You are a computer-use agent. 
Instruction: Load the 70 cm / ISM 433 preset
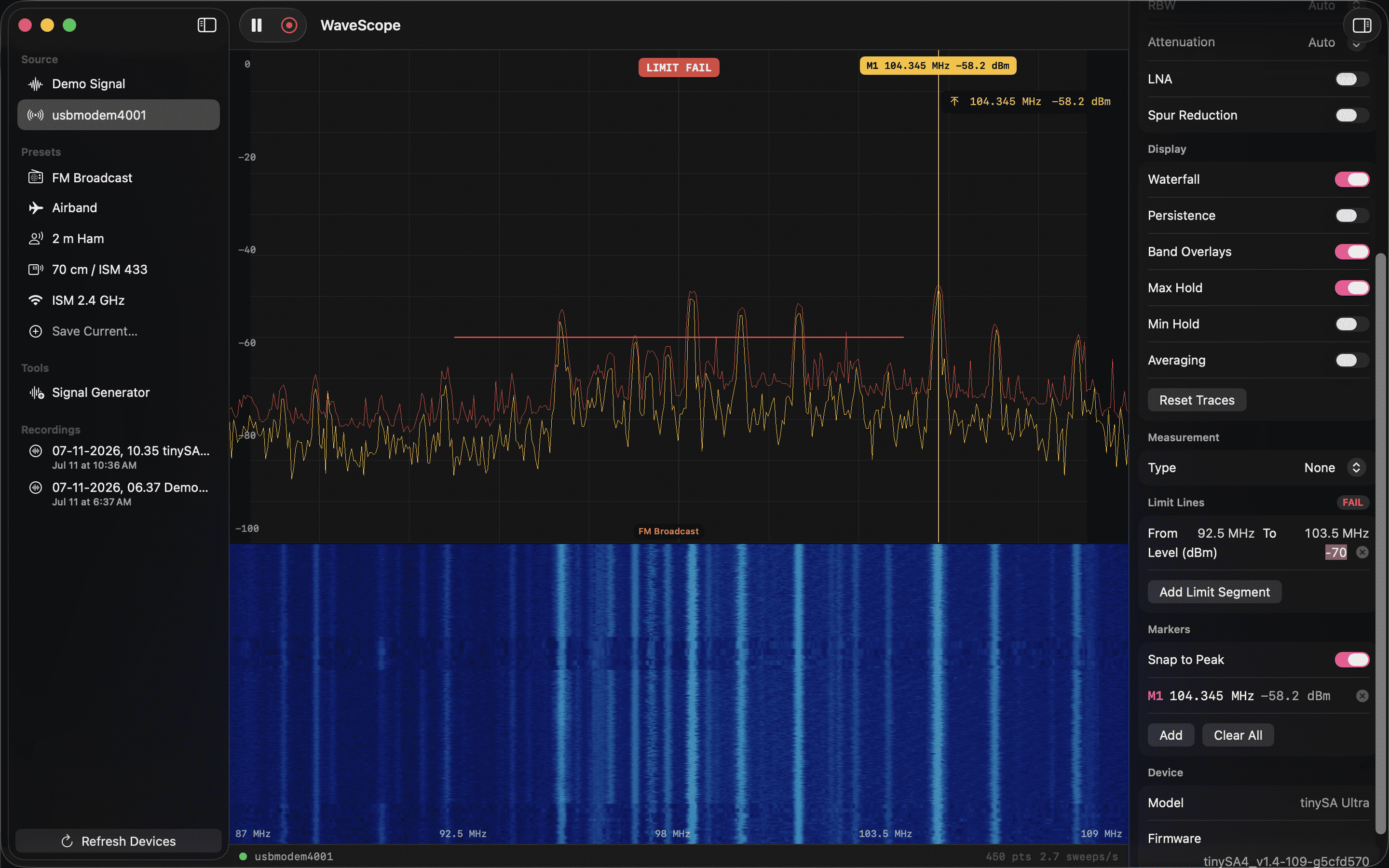pyautogui.click(x=118, y=269)
